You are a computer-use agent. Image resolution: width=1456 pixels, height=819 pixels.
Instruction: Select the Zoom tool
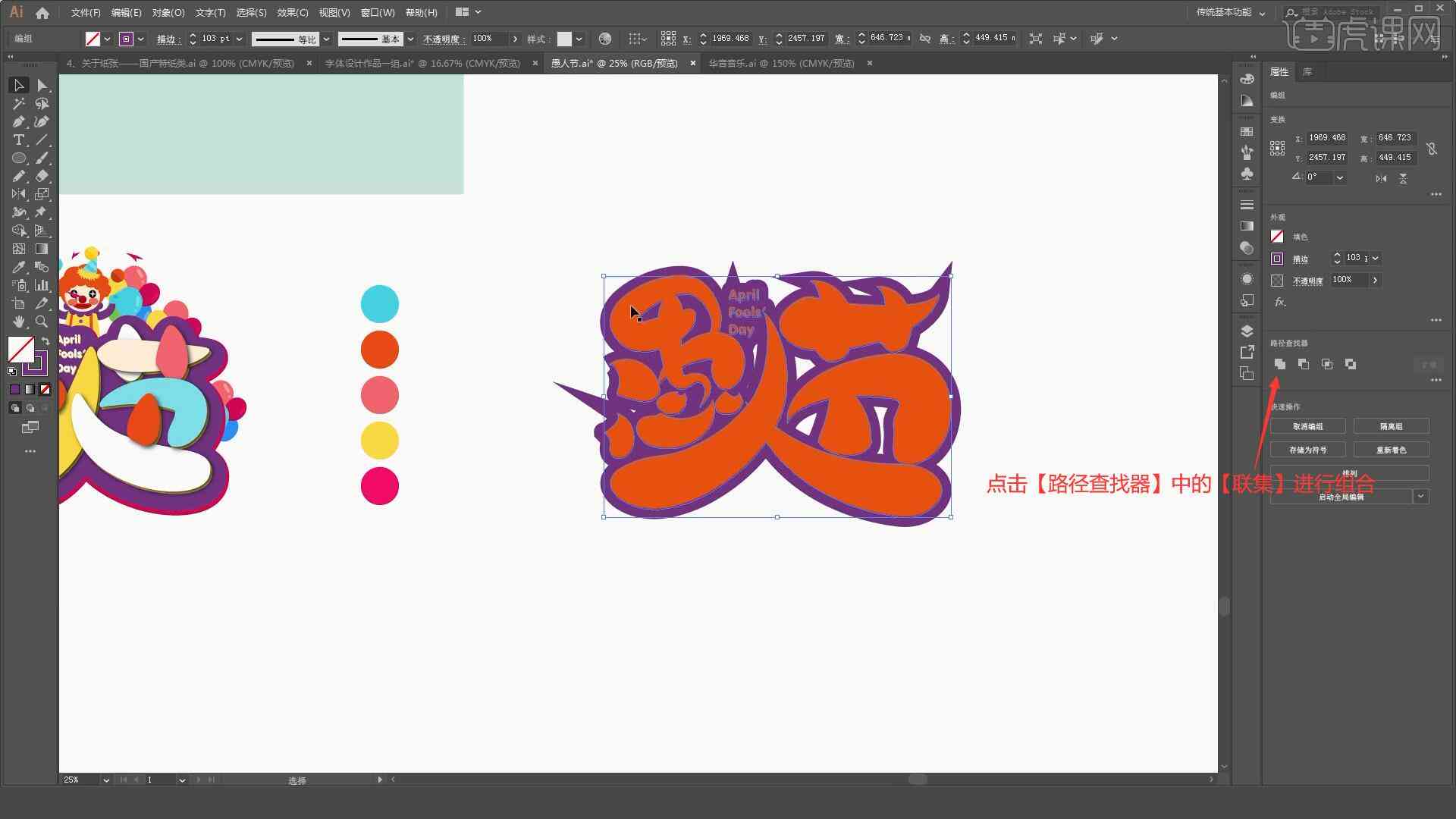[42, 322]
